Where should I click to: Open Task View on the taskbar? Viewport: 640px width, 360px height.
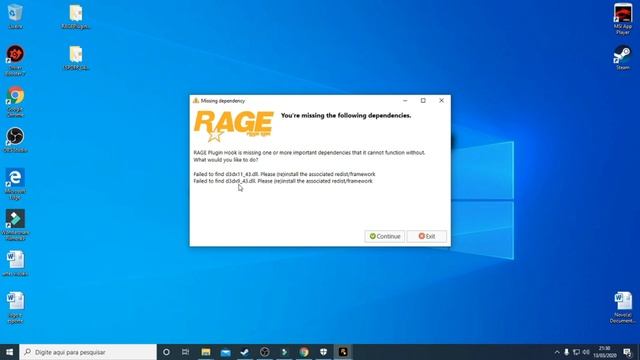point(185,352)
